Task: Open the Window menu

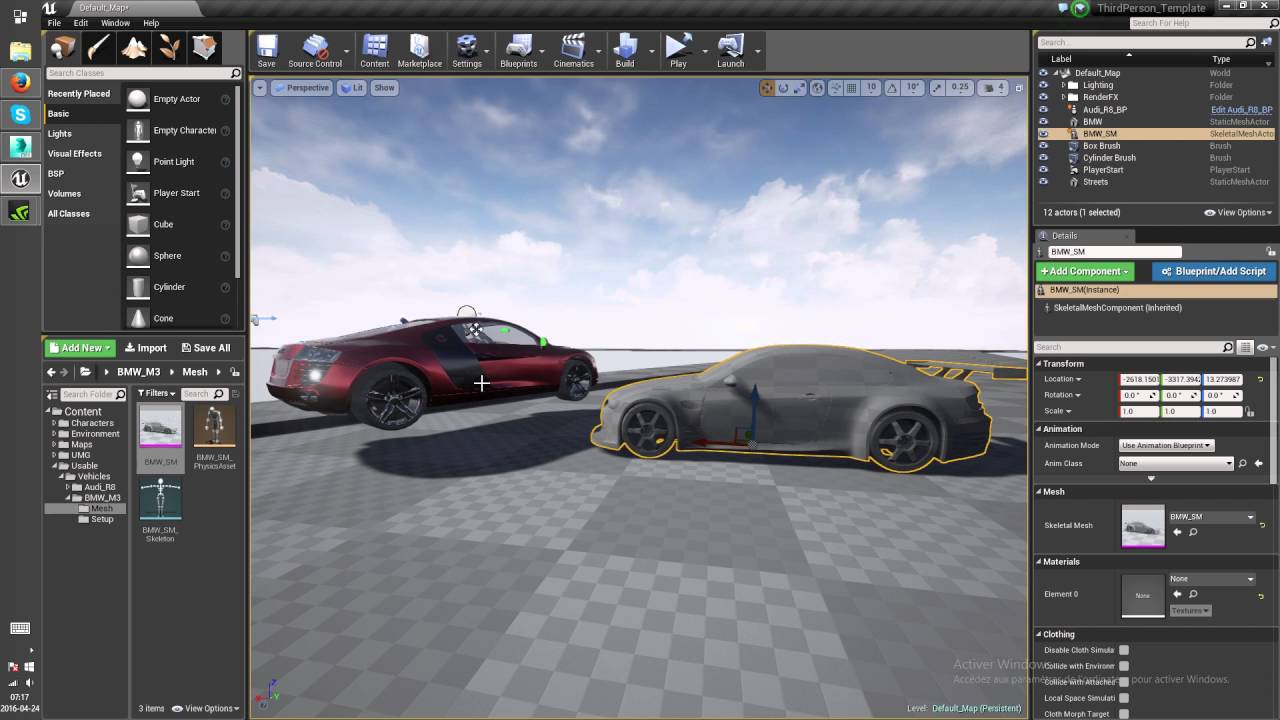Action: [115, 23]
